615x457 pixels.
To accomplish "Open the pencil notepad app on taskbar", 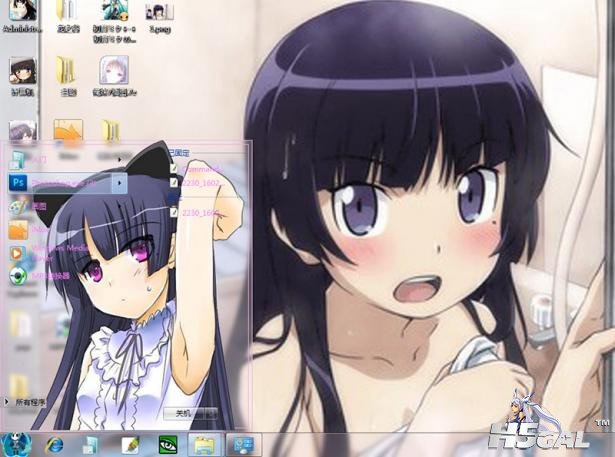I will [130, 445].
